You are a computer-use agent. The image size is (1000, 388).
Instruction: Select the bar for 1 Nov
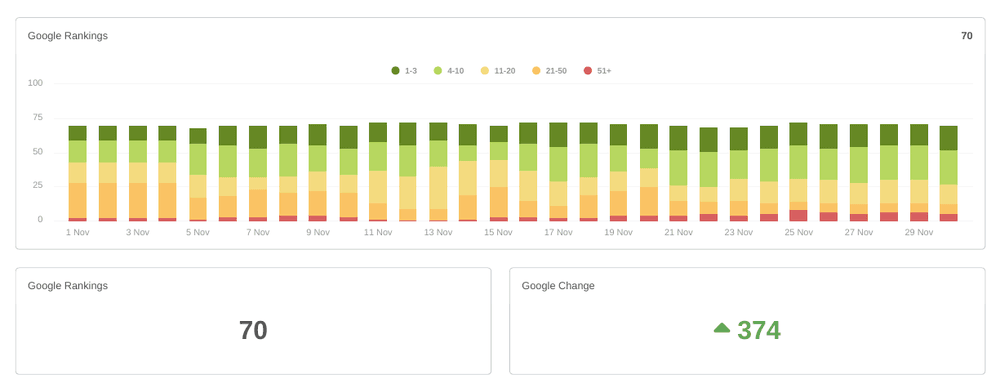[77, 174]
